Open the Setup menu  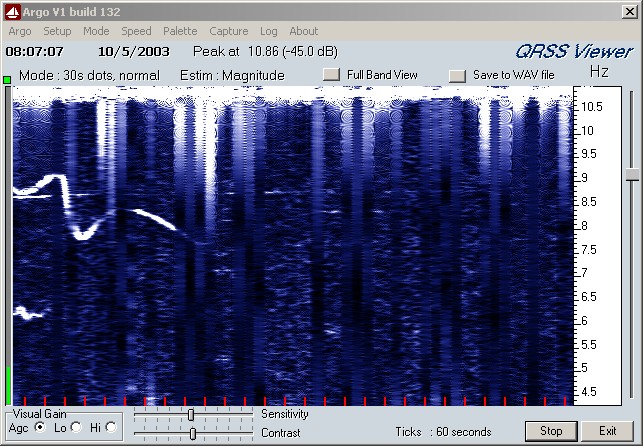pos(57,31)
